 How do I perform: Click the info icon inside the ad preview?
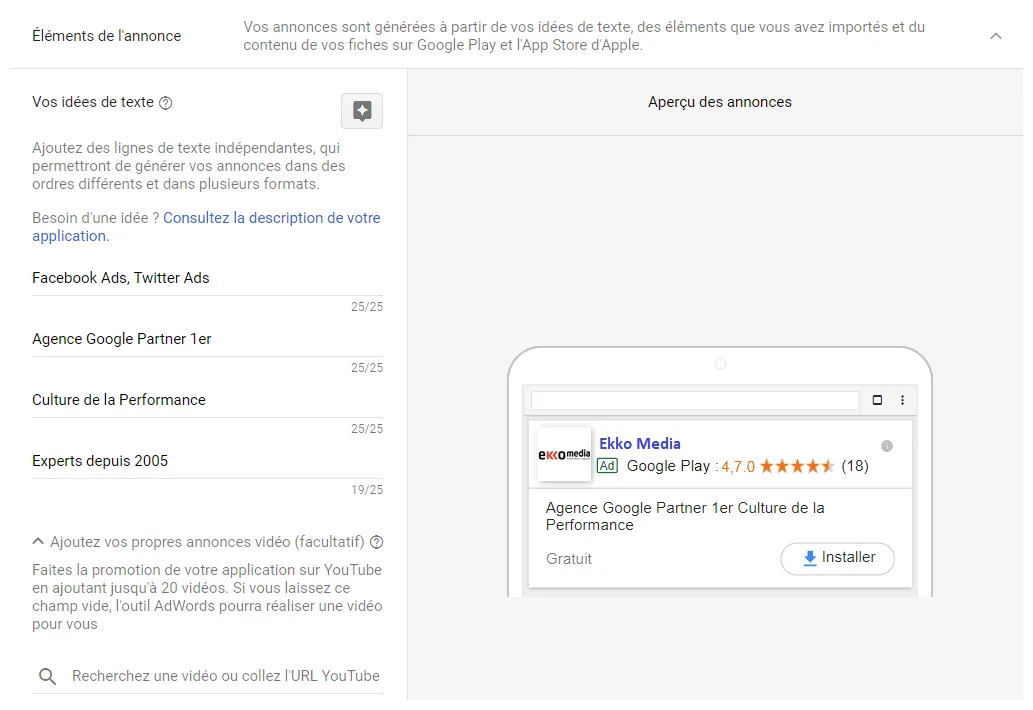coord(886,447)
